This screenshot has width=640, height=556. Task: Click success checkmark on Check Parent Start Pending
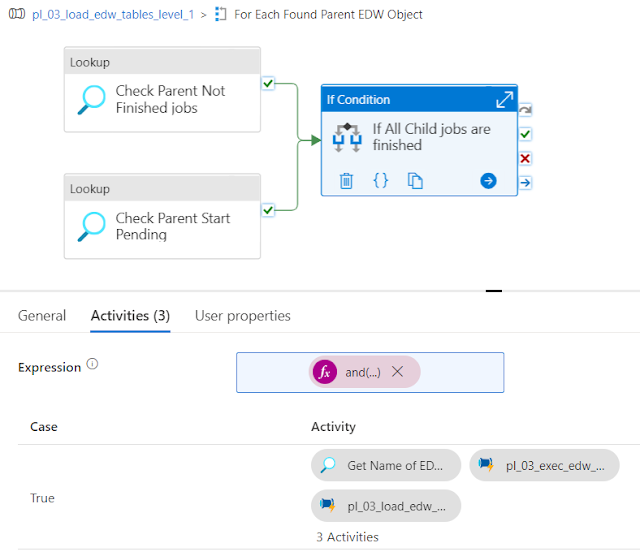pyautogui.click(x=268, y=210)
